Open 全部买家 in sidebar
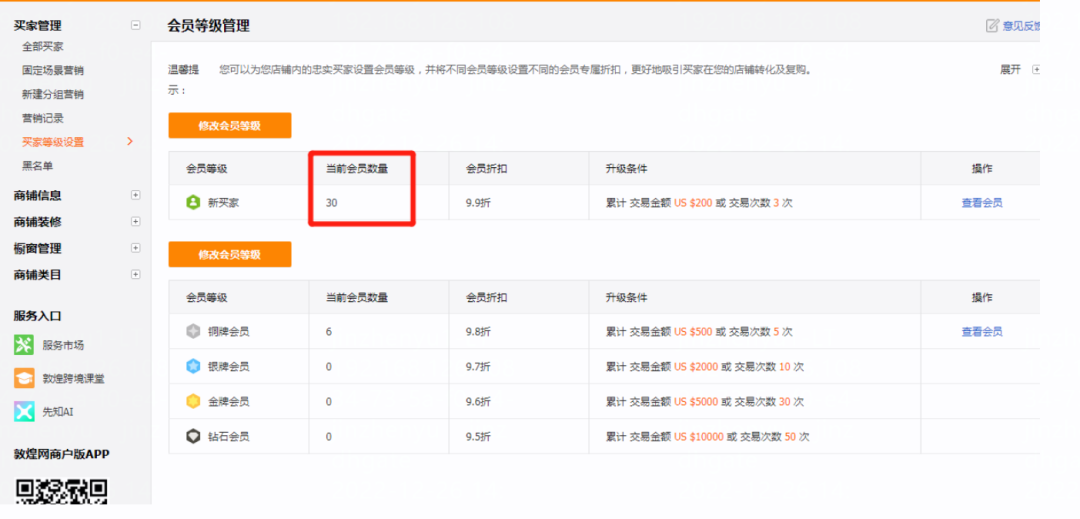1080x519 pixels. pyautogui.click(x=43, y=46)
